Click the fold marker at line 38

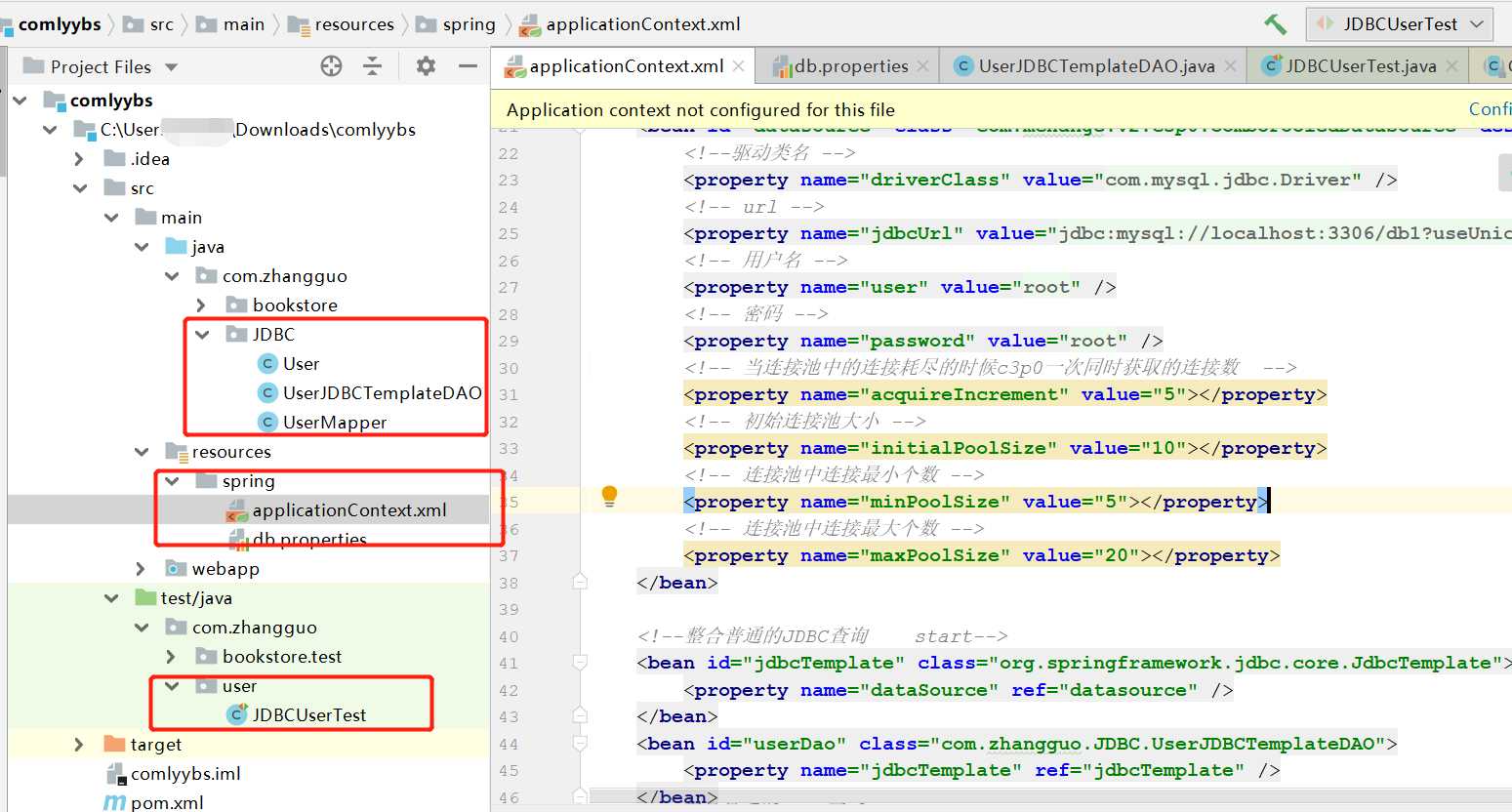(x=580, y=582)
